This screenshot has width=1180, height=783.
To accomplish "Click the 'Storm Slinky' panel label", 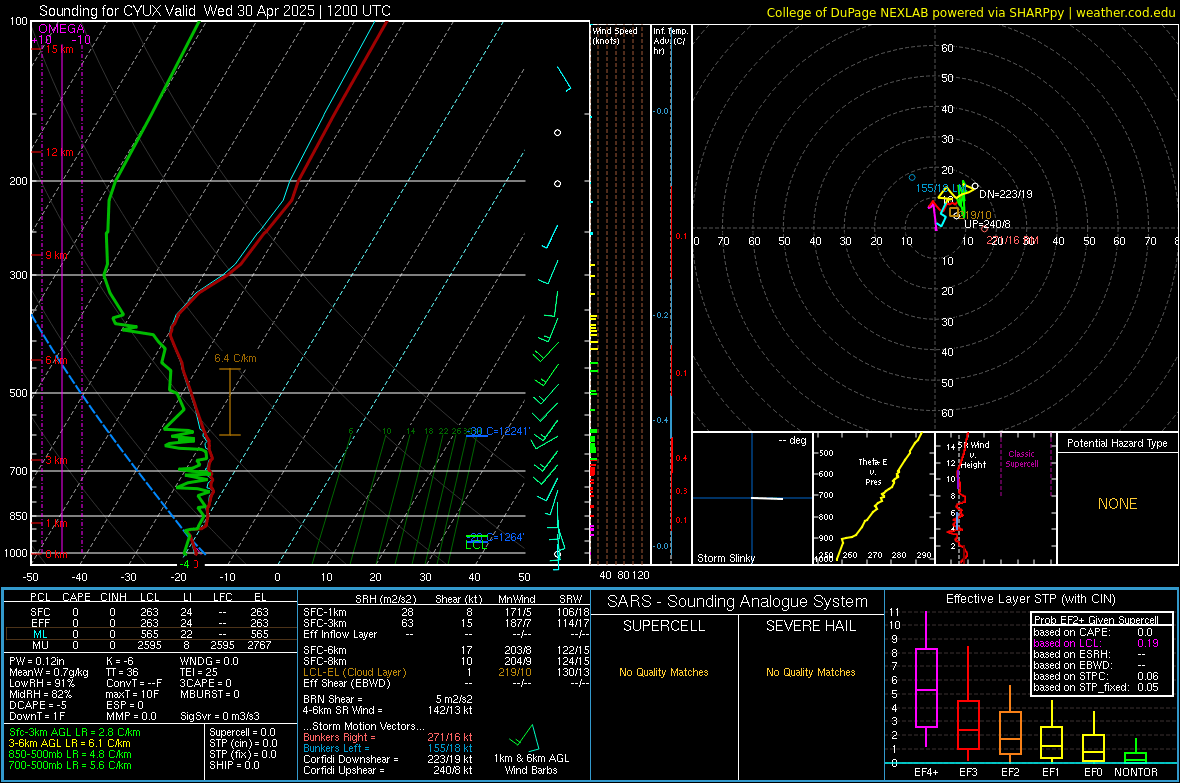I will point(725,558).
